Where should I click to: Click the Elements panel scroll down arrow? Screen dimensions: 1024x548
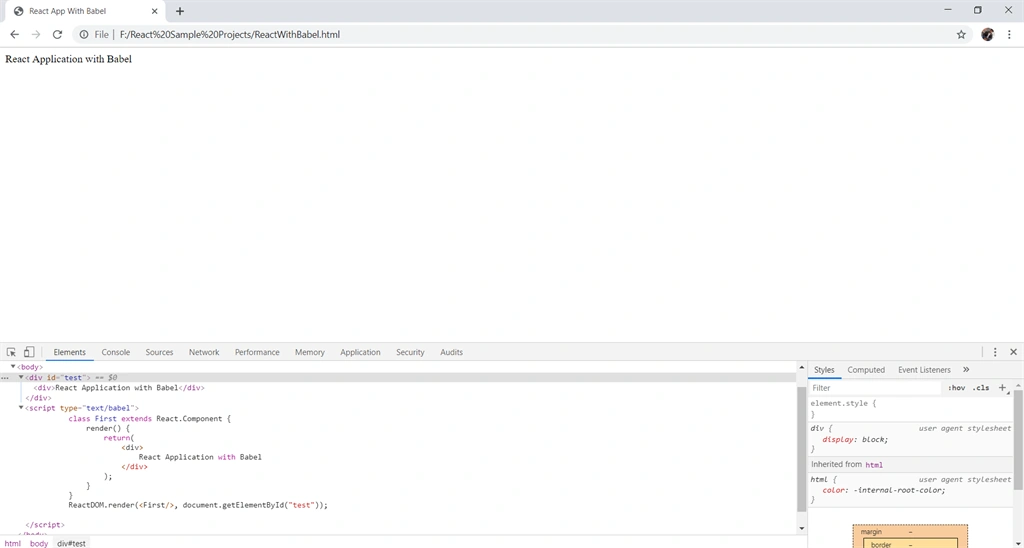801,528
